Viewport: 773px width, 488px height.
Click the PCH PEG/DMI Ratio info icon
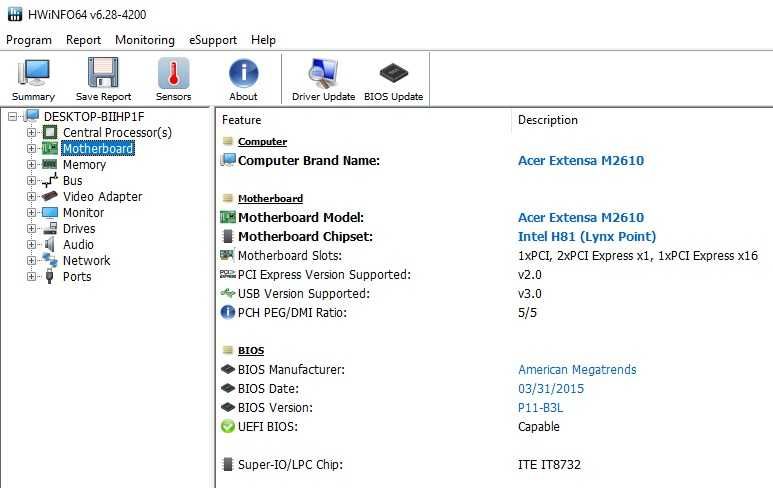(x=227, y=312)
